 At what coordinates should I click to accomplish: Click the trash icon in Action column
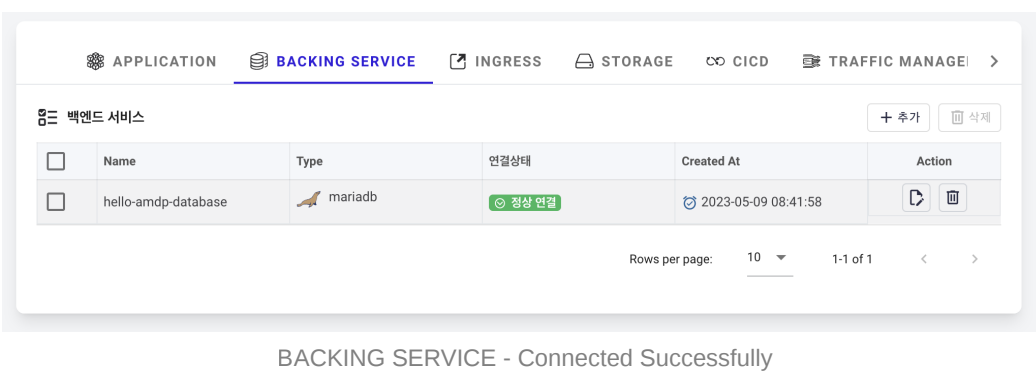tap(952, 197)
